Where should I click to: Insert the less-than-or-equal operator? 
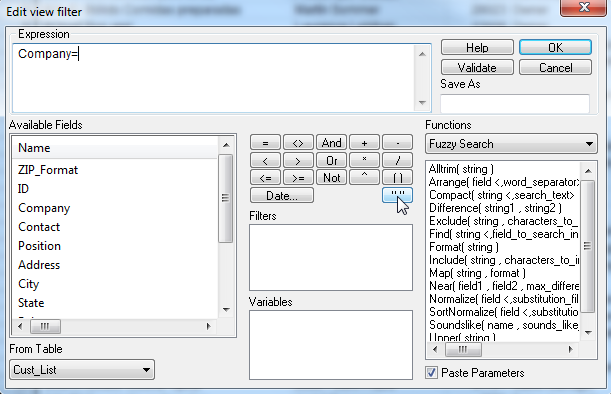pyautogui.click(x=265, y=178)
